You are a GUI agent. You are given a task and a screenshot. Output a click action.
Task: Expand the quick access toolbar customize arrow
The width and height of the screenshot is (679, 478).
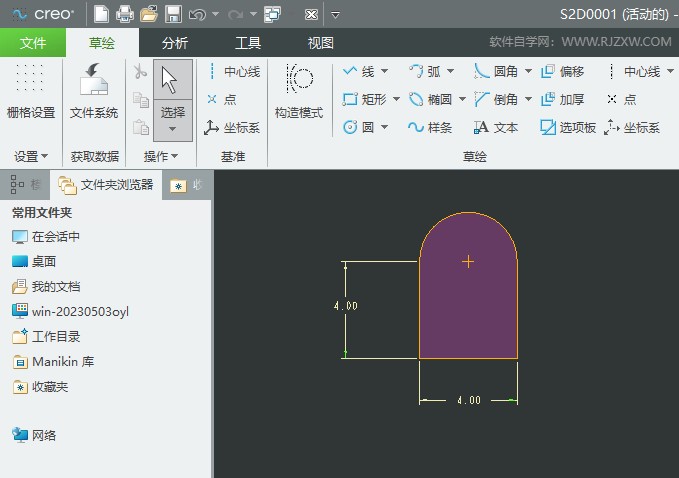pyautogui.click(x=335, y=15)
